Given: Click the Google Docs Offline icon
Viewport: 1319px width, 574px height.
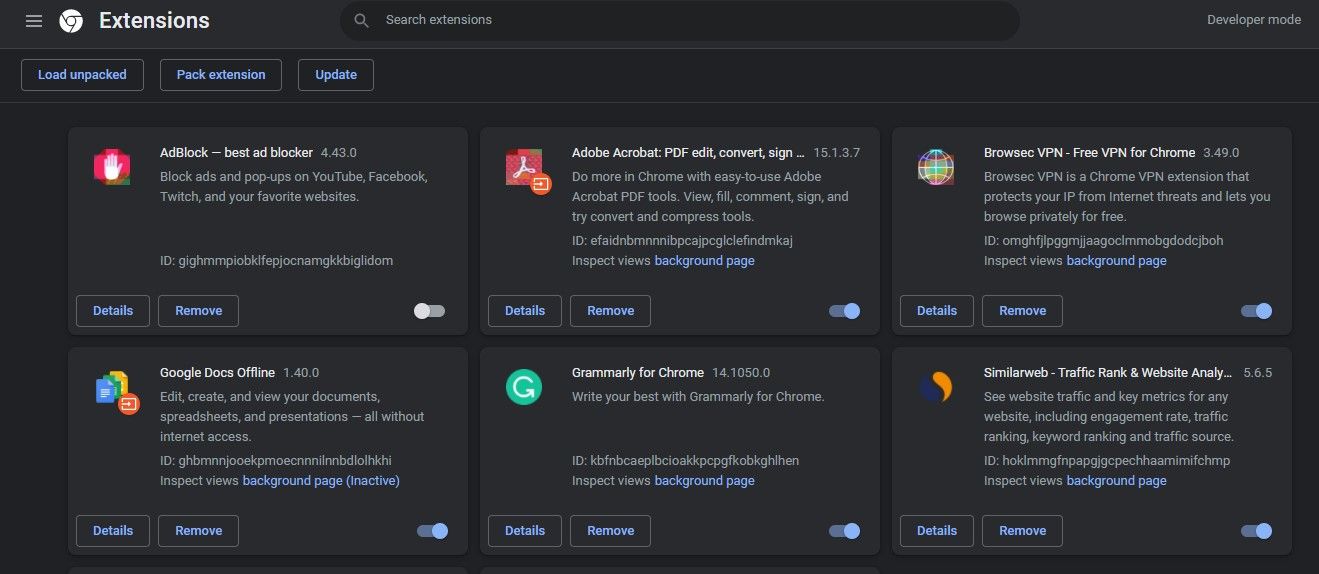Looking at the screenshot, I should click(117, 391).
